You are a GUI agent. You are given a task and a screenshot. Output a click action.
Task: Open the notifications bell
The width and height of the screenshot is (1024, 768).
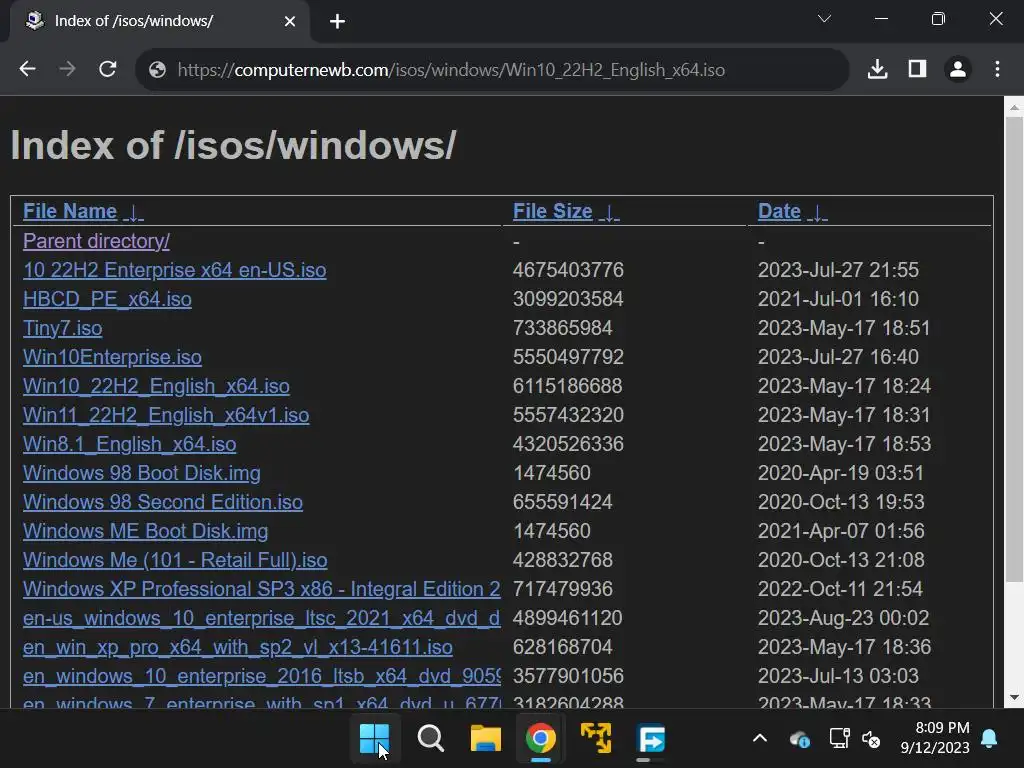989,738
